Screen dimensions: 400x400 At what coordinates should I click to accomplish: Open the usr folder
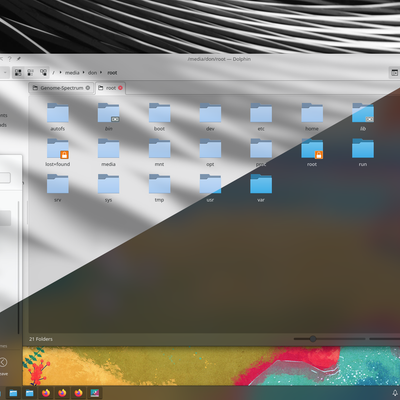[210, 188]
